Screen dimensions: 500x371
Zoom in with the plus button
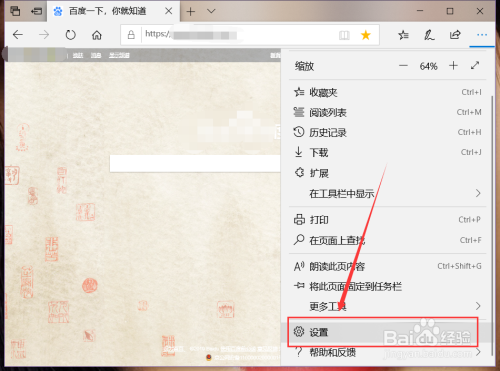453,66
